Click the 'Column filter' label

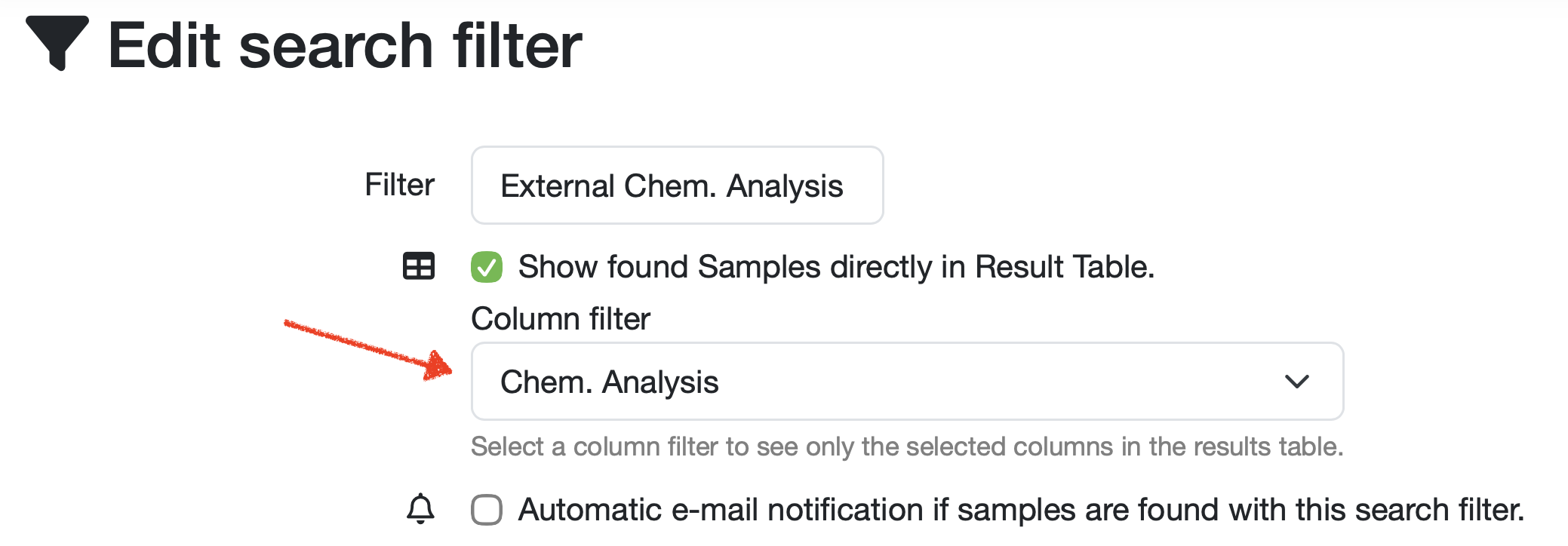click(x=561, y=319)
